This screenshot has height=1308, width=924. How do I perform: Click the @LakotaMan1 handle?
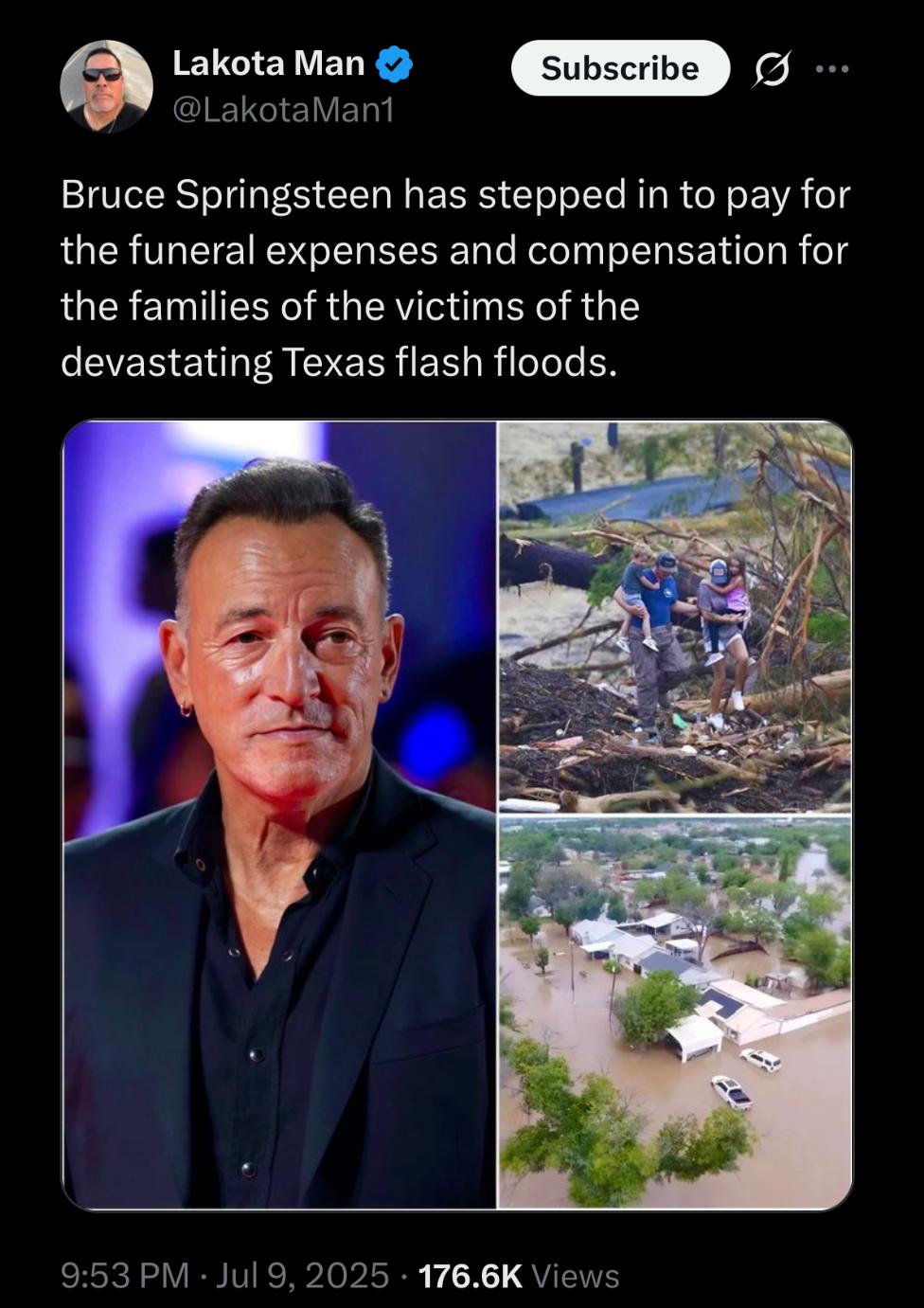pos(282,111)
